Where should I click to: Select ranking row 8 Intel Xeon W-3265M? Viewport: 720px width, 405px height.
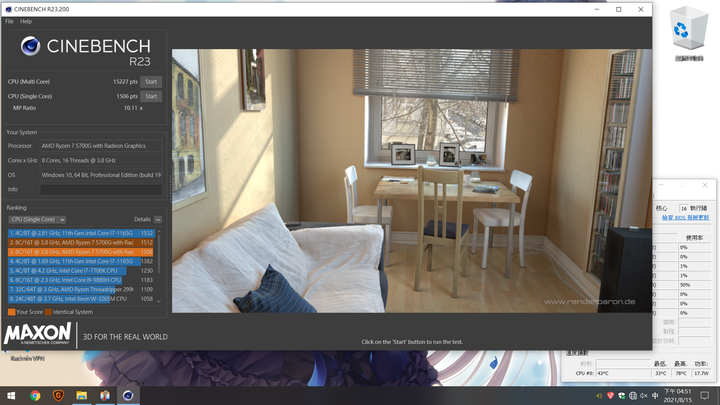tap(81, 299)
